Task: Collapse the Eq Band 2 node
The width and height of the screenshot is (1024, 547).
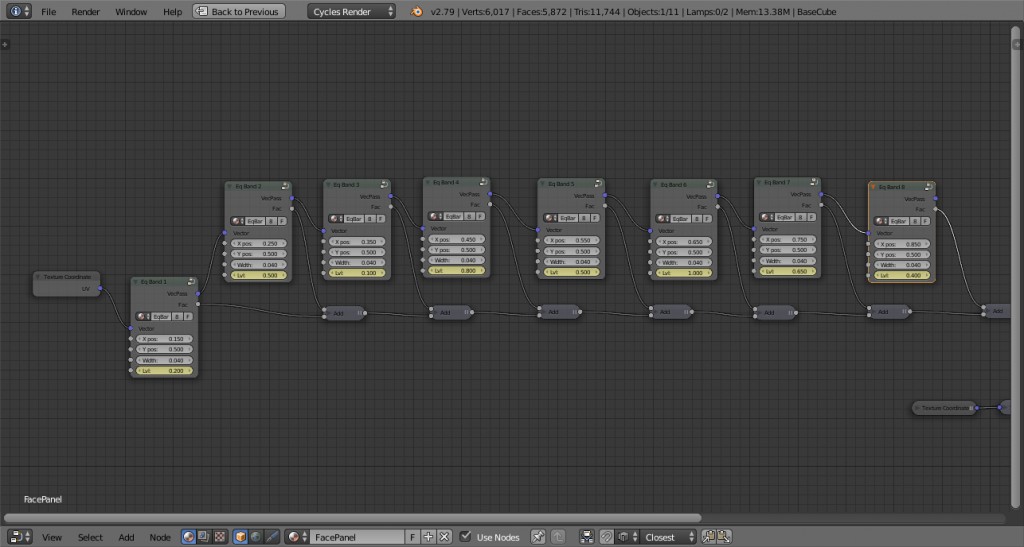Action: 230,187
